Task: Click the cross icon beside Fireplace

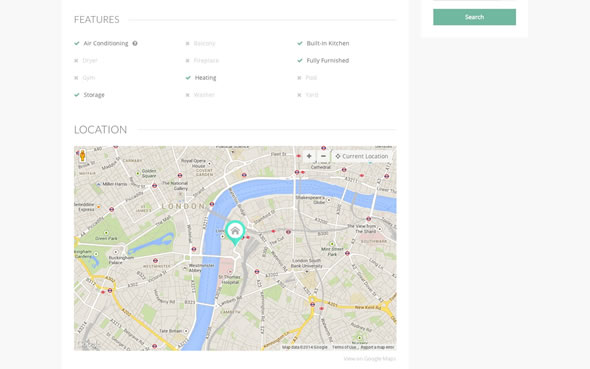Action: pyautogui.click(x=187, y=61)
